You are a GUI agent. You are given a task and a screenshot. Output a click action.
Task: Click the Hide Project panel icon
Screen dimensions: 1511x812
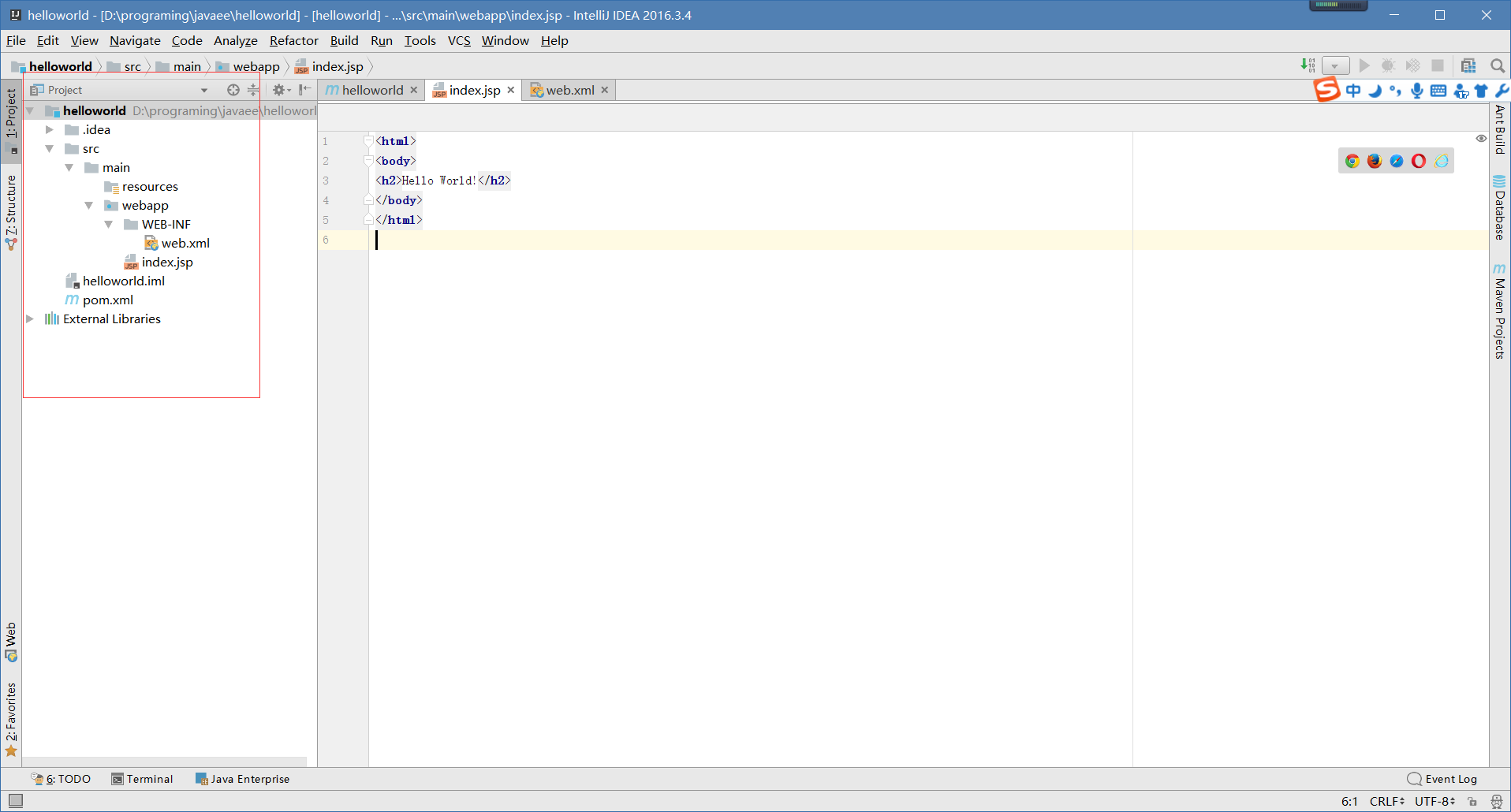(305, 90)
